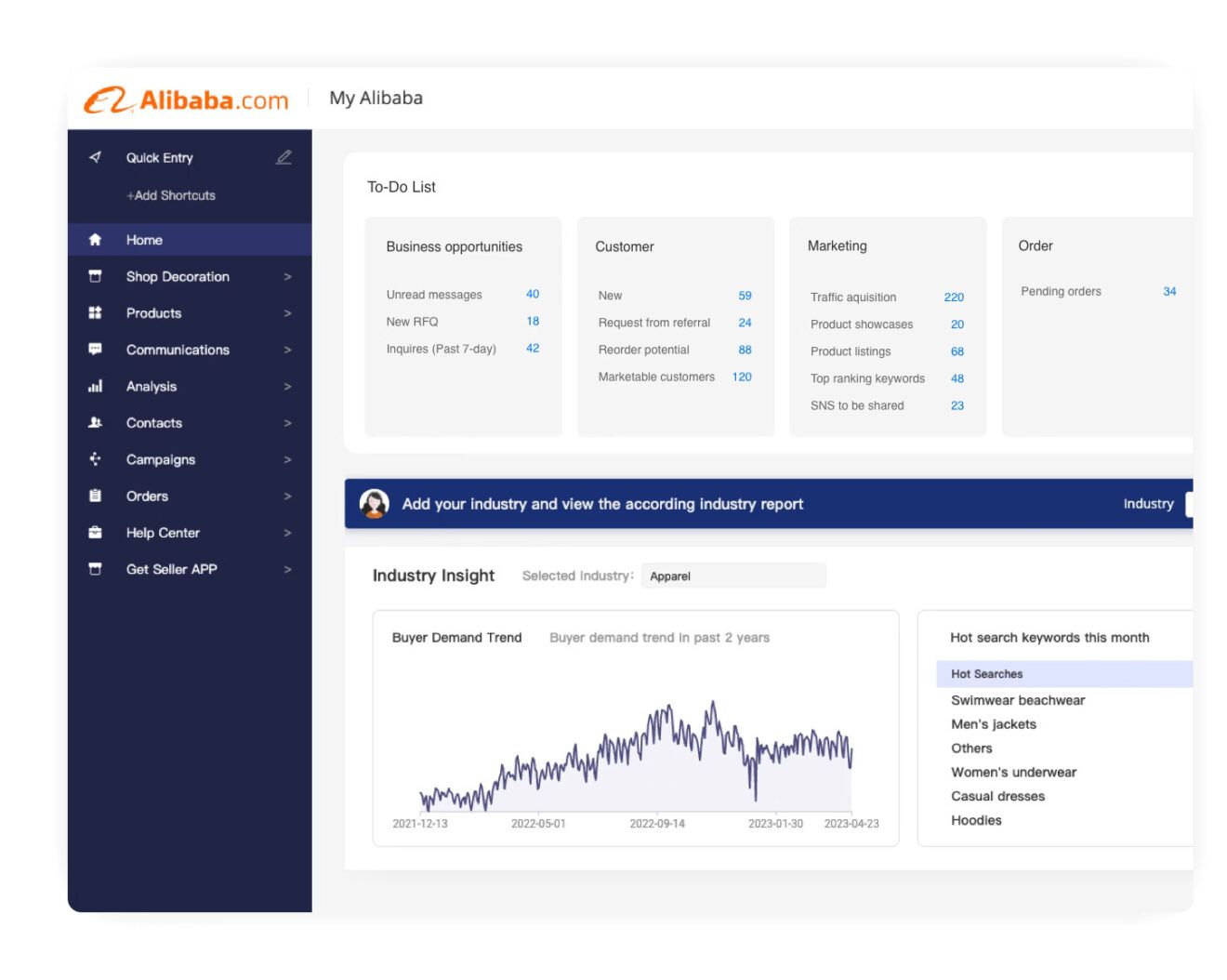Click the Orders clipboard icon
This screenshot has width=1227, height=980.
(95, 497)
